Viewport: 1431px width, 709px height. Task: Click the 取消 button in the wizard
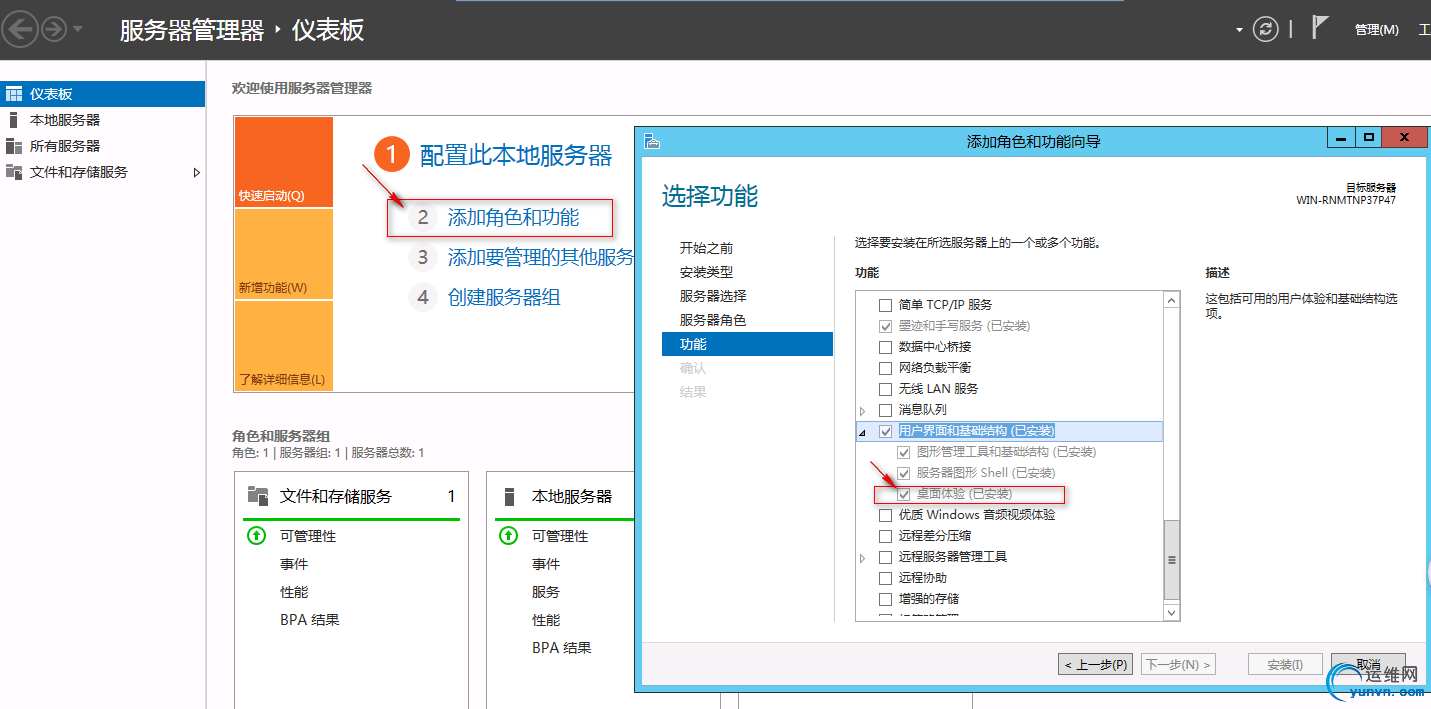tap(1369, 664)
